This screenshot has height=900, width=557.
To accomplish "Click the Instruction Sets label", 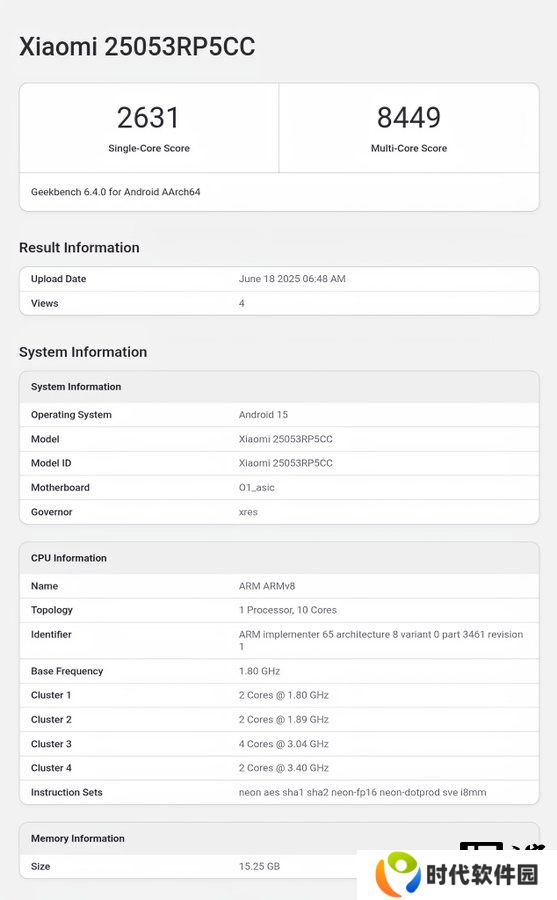I will [67, 793].
